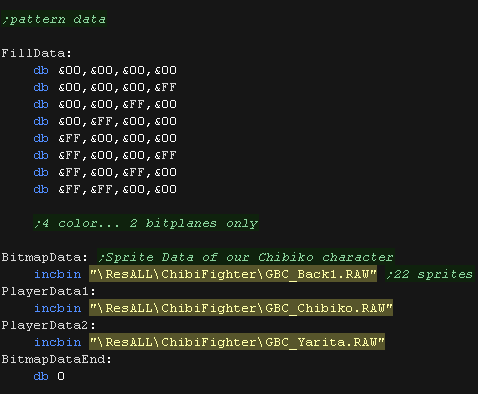Click the GBC_Yarita.RAW file path string
The height and width of the screenshot is (394, 478).
(237, 342)
